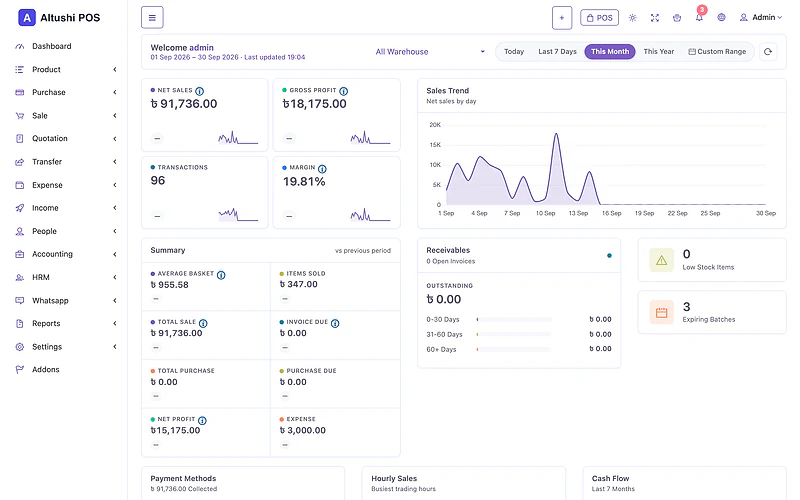Click the Net Profit info icon
This screenshot has height=500, width=800.
click(202, 420)
